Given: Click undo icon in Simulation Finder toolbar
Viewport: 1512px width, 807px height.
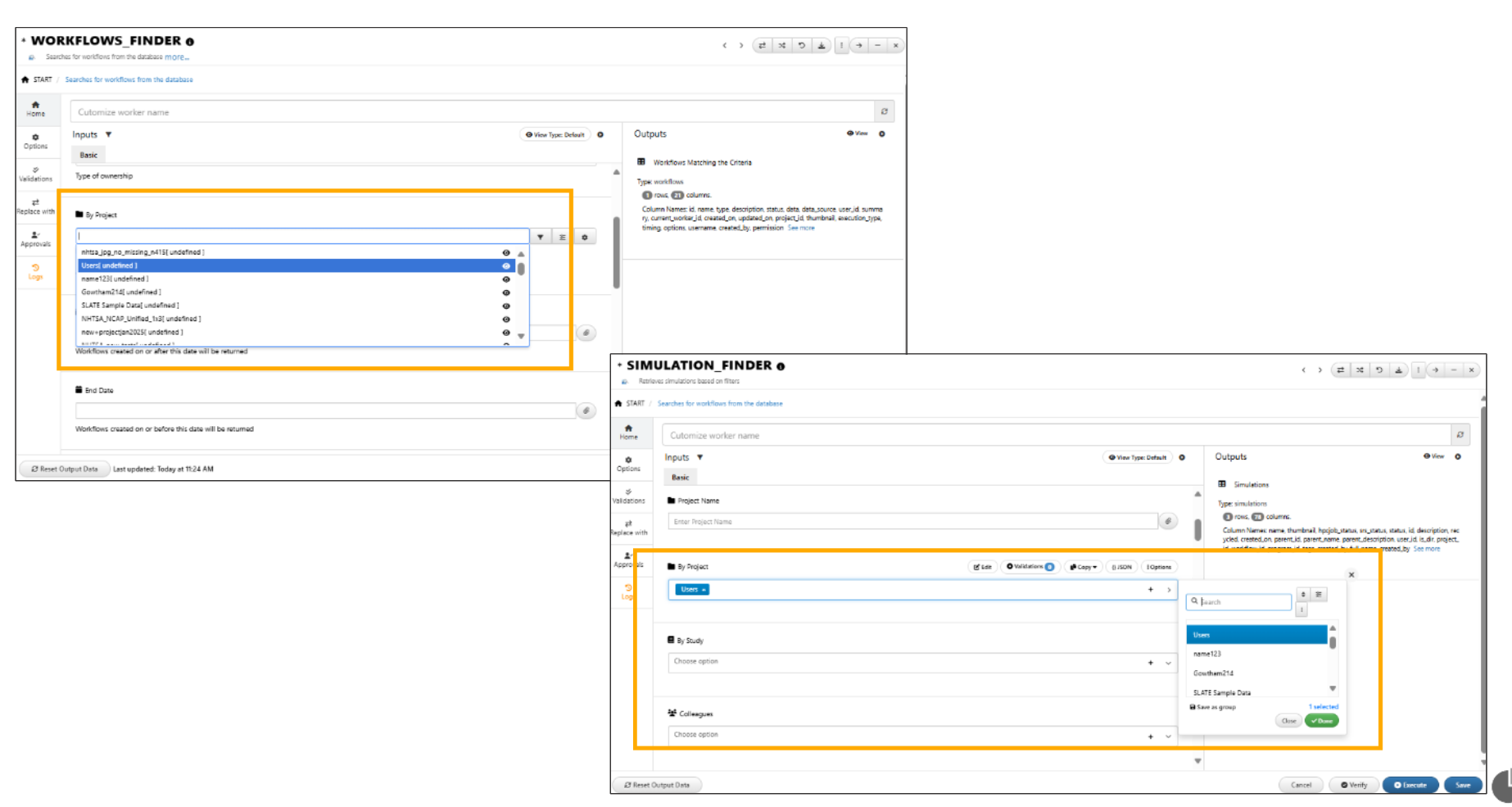Looking at the screenshot, I should click(1379, 369).
